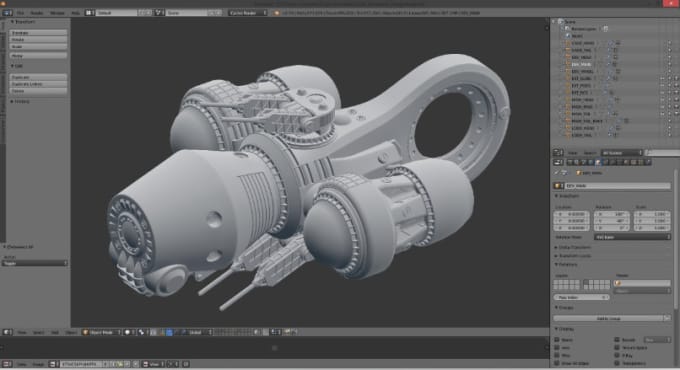Click the OpenGL render animation icon

click(x=294, y=332)
